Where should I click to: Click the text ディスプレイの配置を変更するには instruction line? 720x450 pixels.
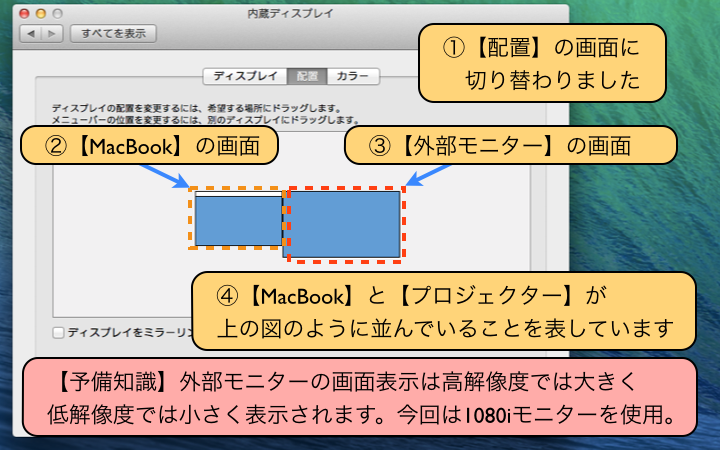coord(197,109)
